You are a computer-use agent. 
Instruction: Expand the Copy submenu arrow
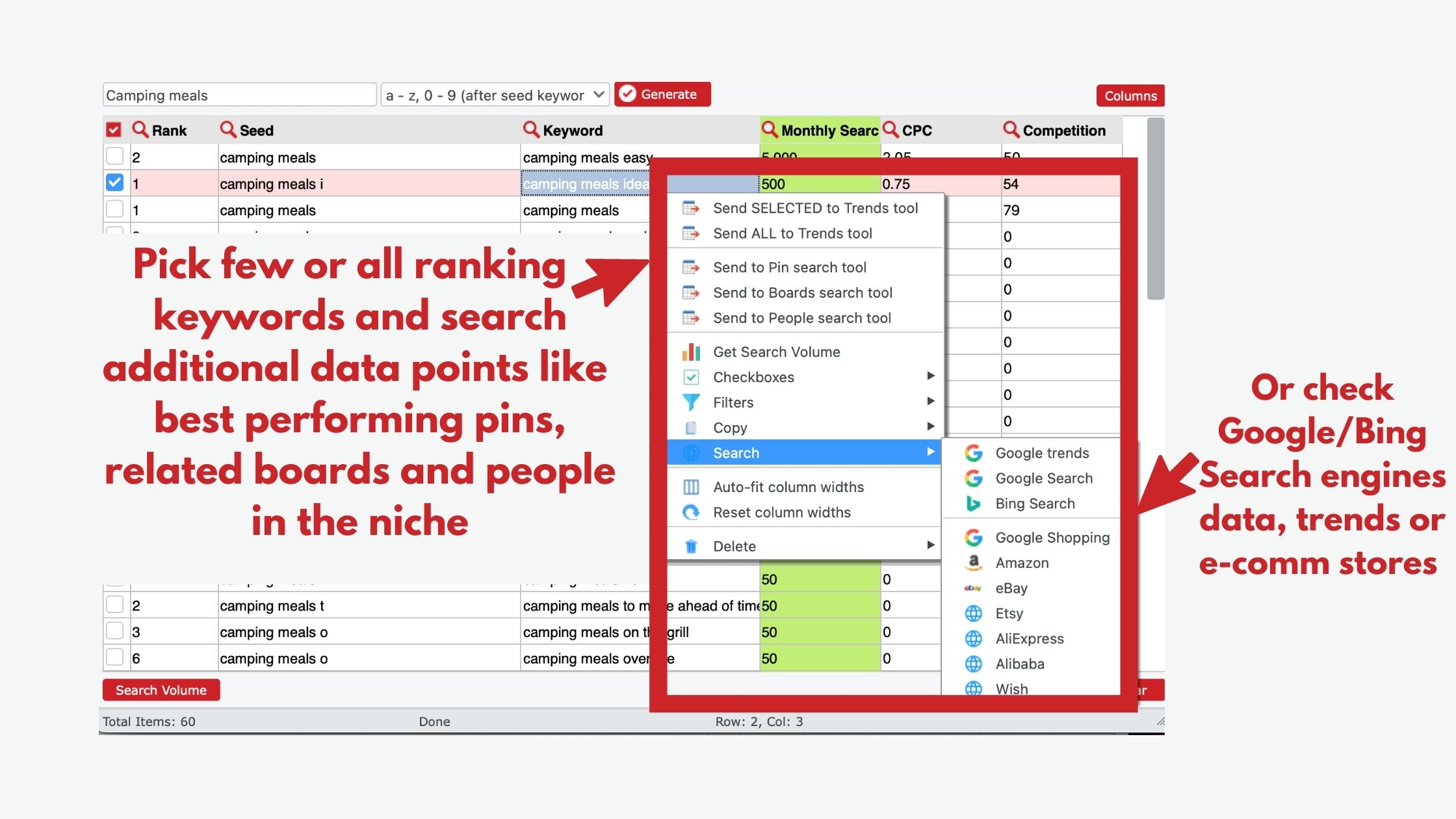(931, 426)
